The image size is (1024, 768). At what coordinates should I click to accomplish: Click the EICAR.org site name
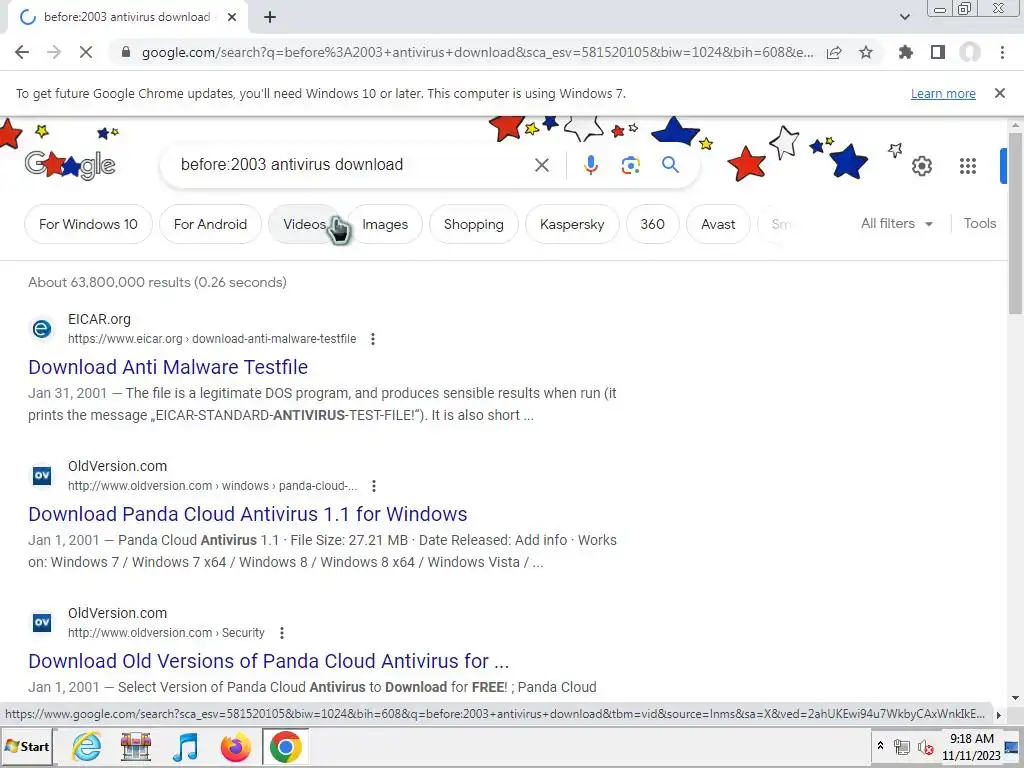pos(99,319)
